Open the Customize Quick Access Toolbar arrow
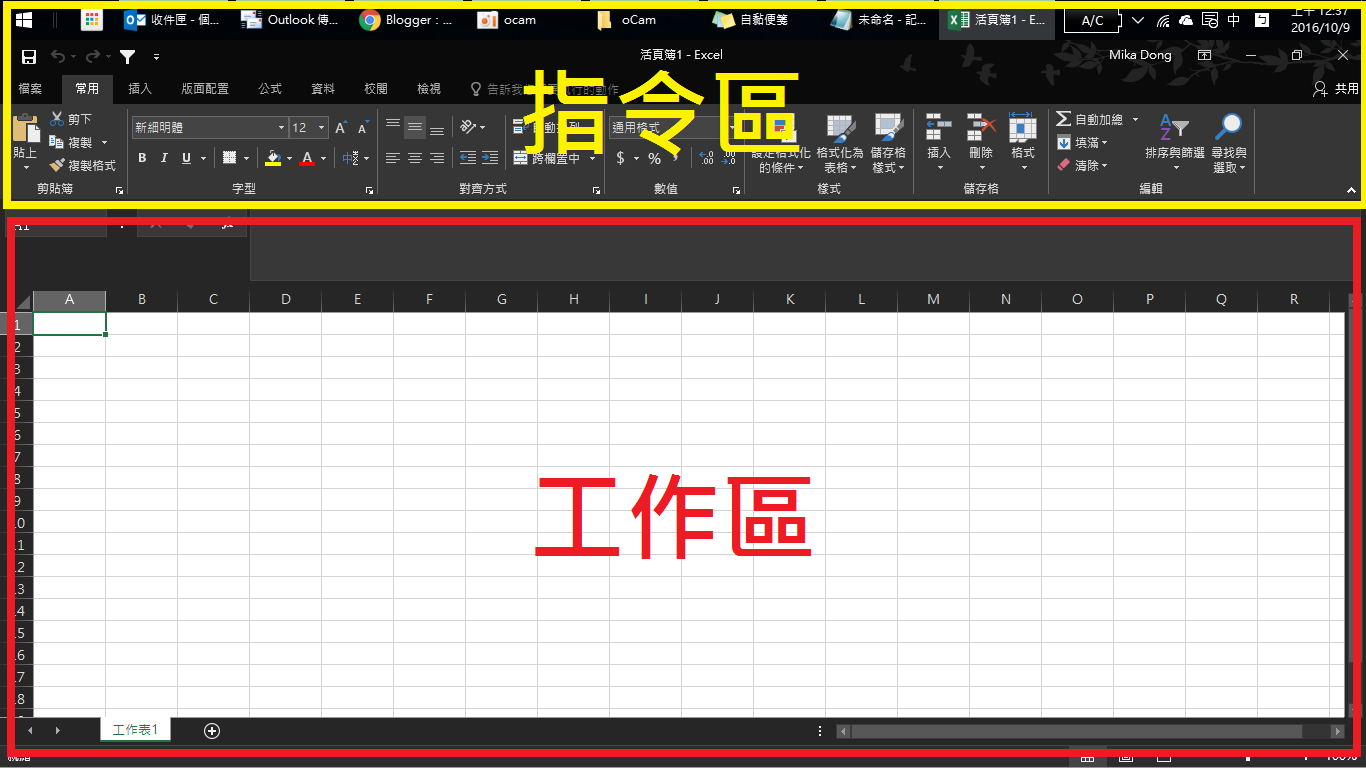Screen dimensions: 1366x768 pyautogui.click(x=157, y=57)
